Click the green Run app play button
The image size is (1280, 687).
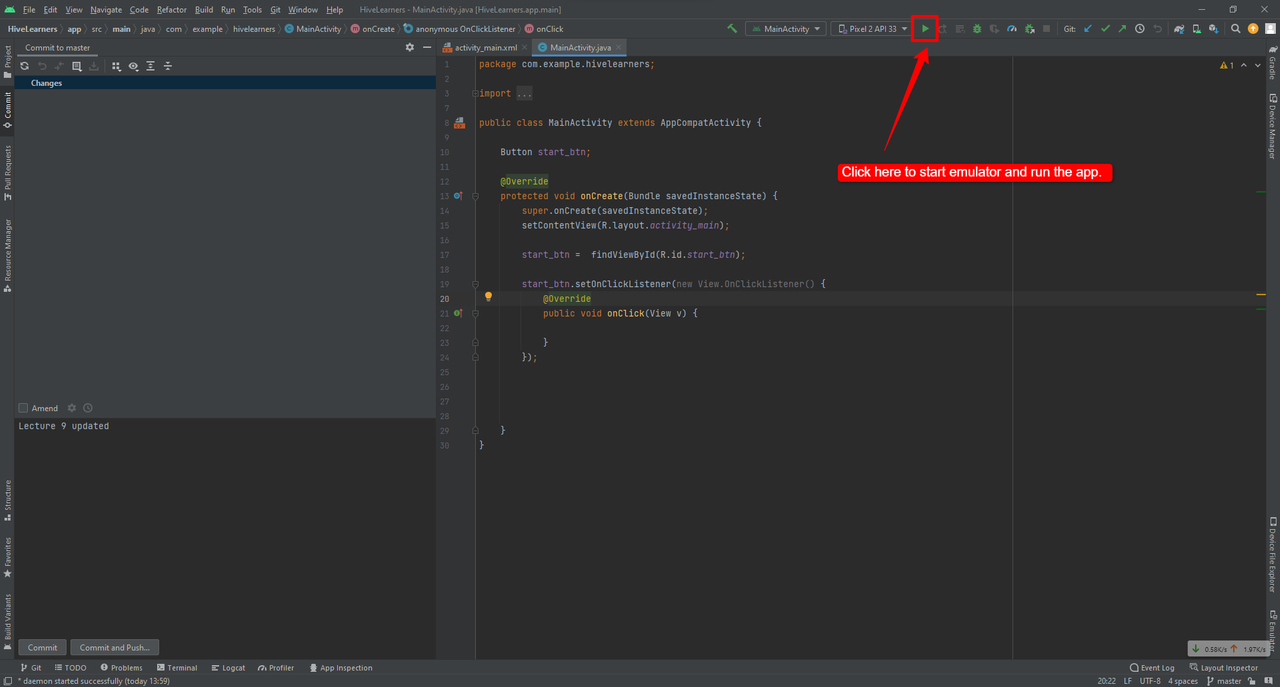pos(925,29)
